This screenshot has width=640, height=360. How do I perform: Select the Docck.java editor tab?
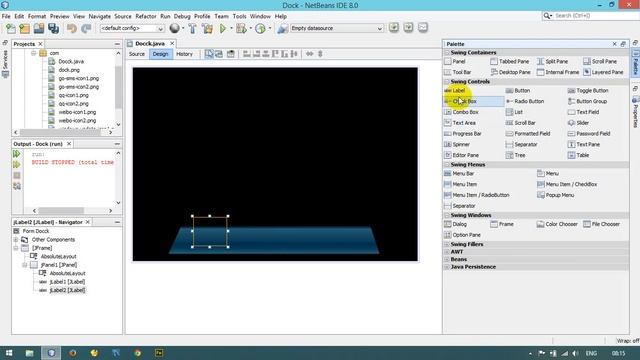[150, 43]
